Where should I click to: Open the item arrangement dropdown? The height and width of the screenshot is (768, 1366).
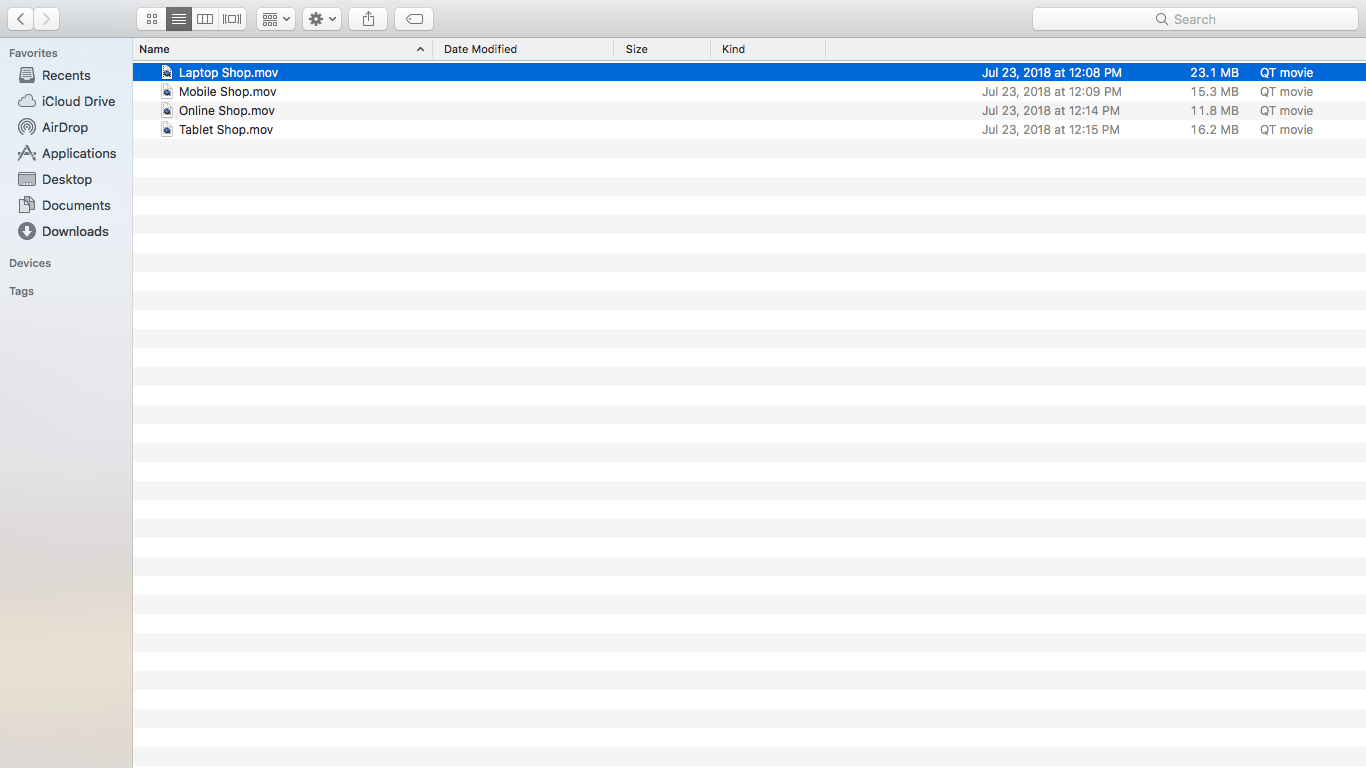(276, 19)
